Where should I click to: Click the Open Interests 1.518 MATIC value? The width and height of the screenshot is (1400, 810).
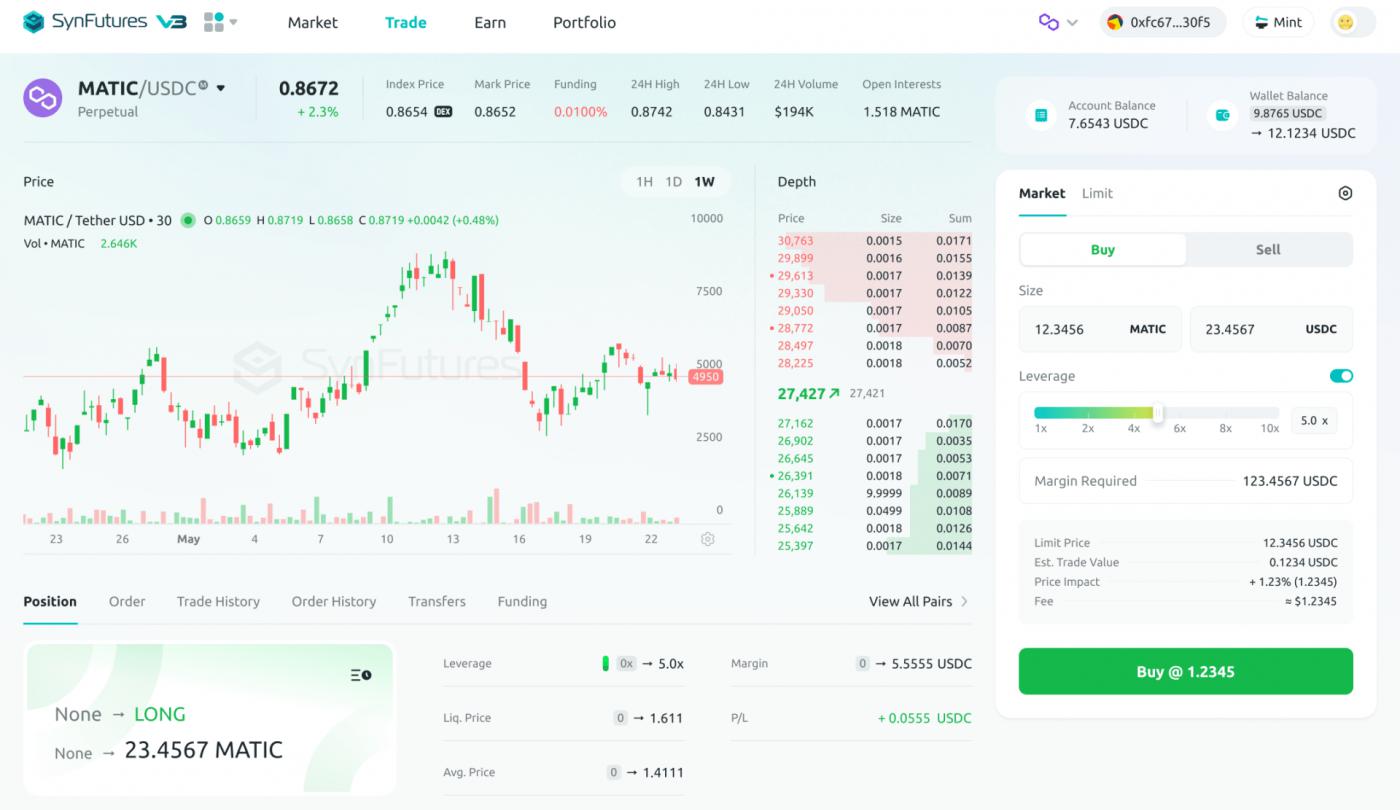pos(901,112)
